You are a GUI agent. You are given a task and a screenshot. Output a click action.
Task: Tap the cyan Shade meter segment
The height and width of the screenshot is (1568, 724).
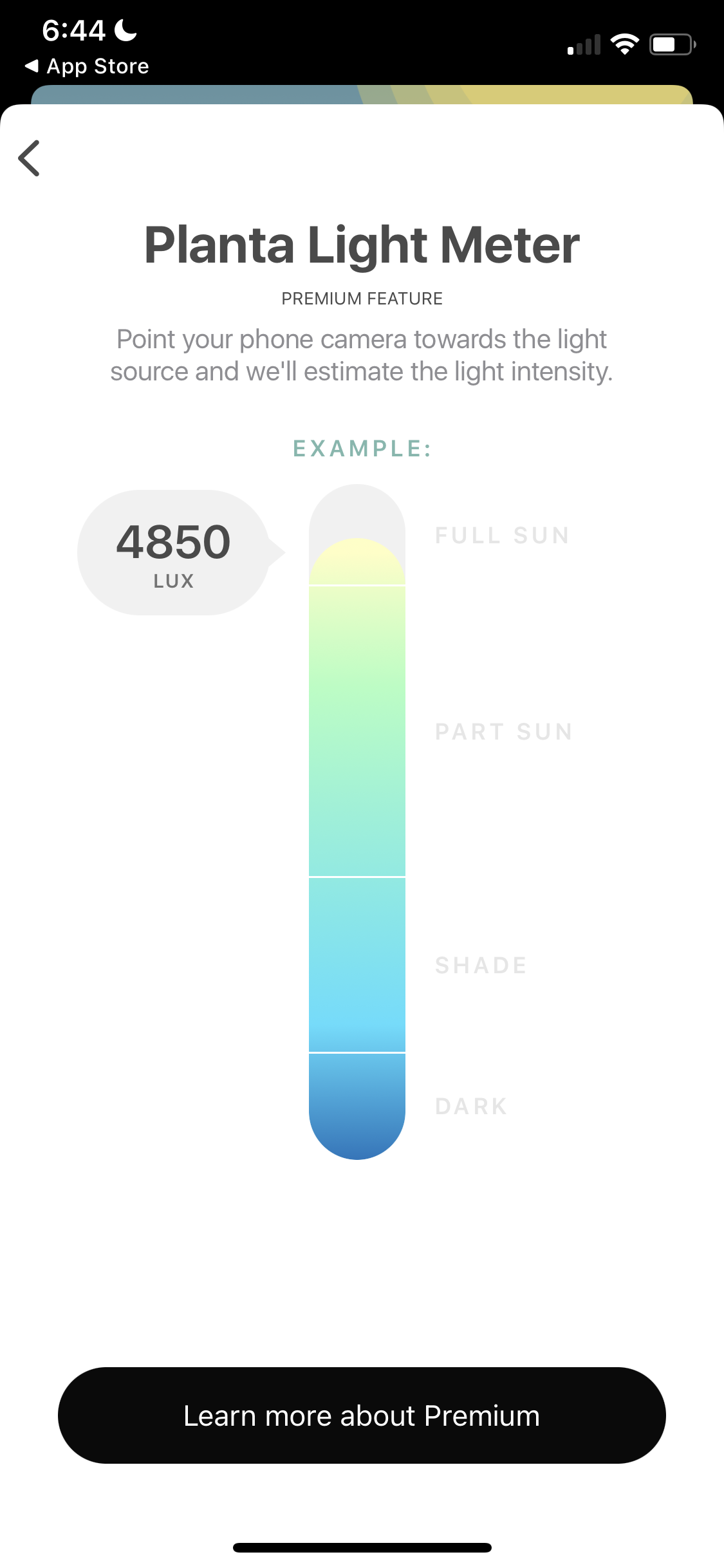(357, 964)
